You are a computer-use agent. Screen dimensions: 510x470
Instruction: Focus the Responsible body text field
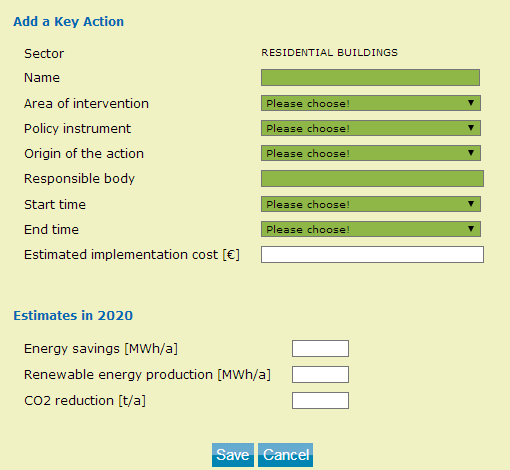coord(372,179)
